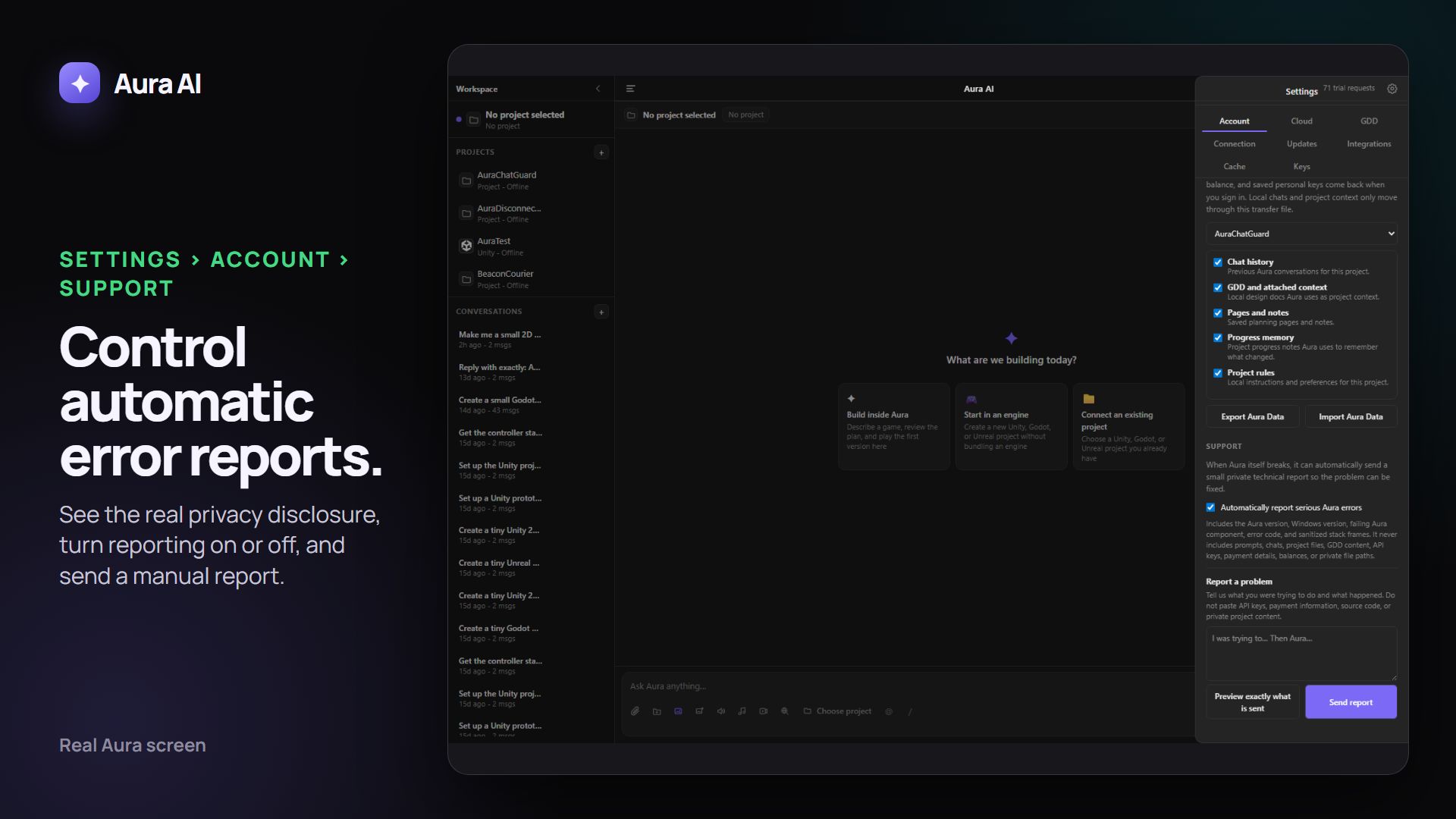The height and width of the screenshot is (819, 1456).
Task: Open the Build inside Aura card
Action: (893, 426)
